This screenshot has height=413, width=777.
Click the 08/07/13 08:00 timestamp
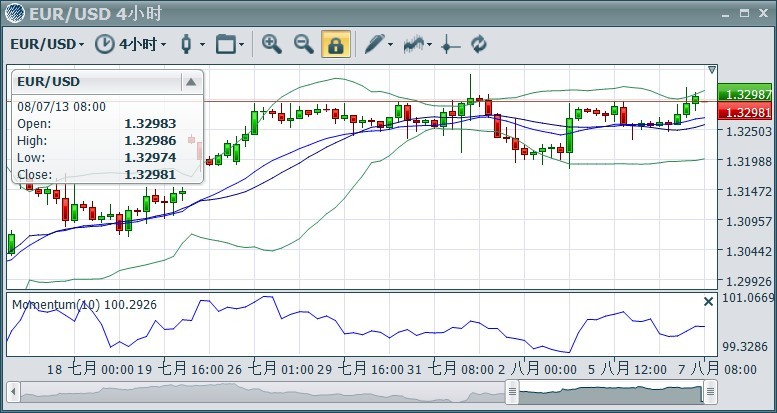tap(61, 107)
